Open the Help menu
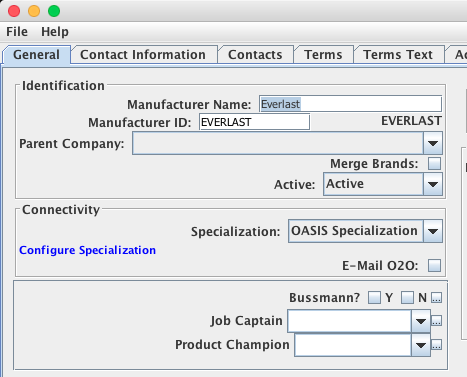This screenshot has height=377, width=467. click(55, 32)
